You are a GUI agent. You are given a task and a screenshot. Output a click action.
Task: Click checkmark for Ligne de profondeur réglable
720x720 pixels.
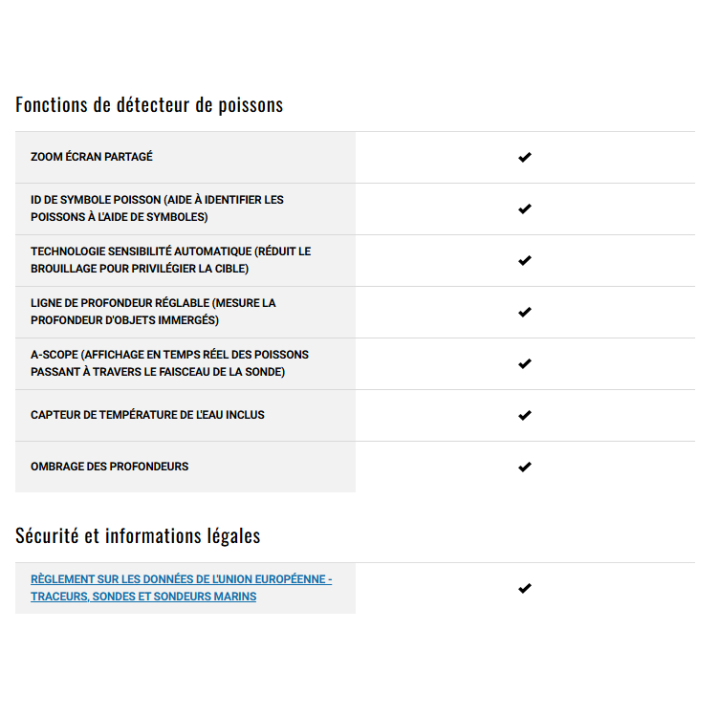click(x=524, y=312)
